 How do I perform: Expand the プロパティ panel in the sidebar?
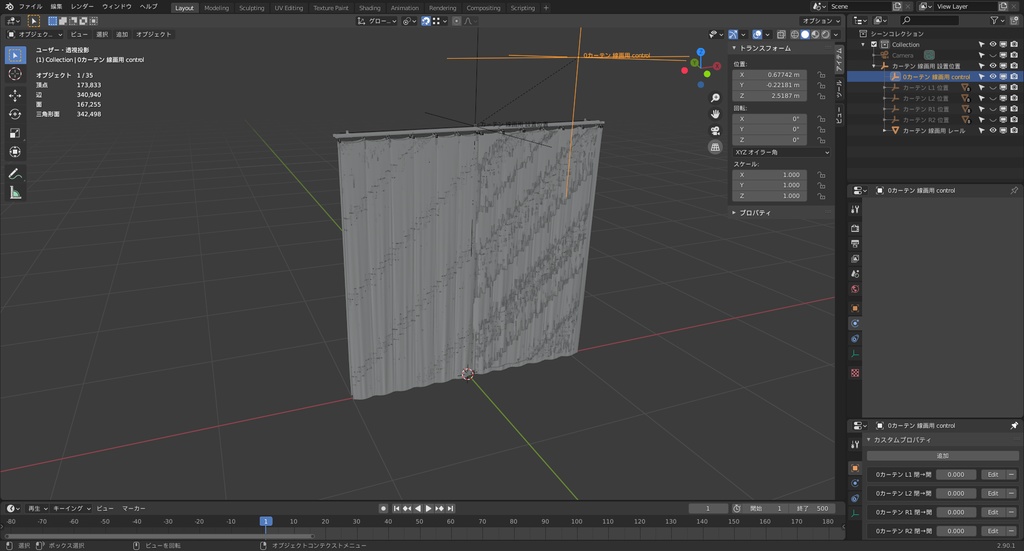click(754, 213)
